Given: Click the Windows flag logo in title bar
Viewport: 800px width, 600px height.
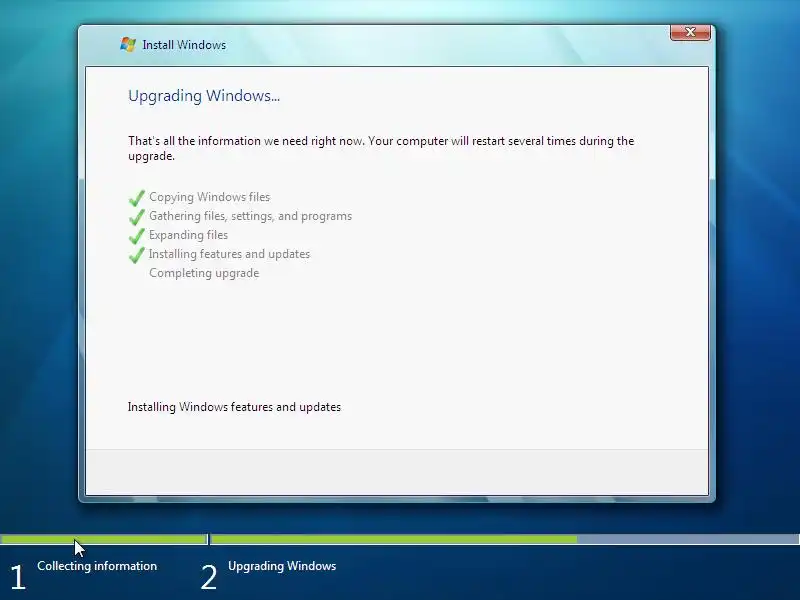Looking at the screenshot, I should (128, 44).
